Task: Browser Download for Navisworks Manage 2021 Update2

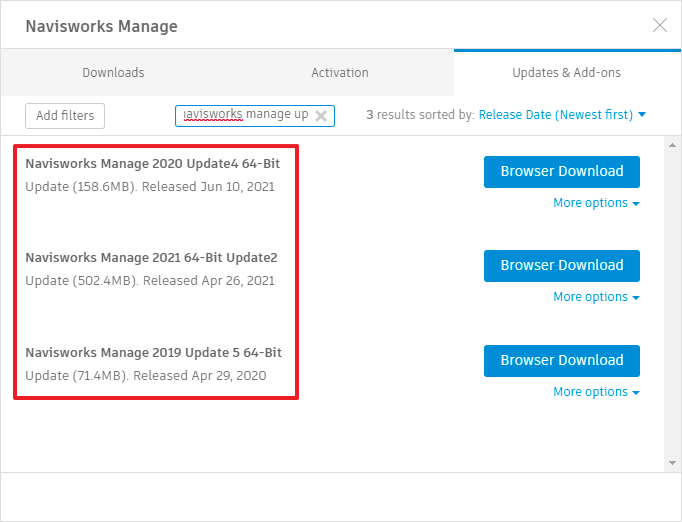Action: [562, 266]
